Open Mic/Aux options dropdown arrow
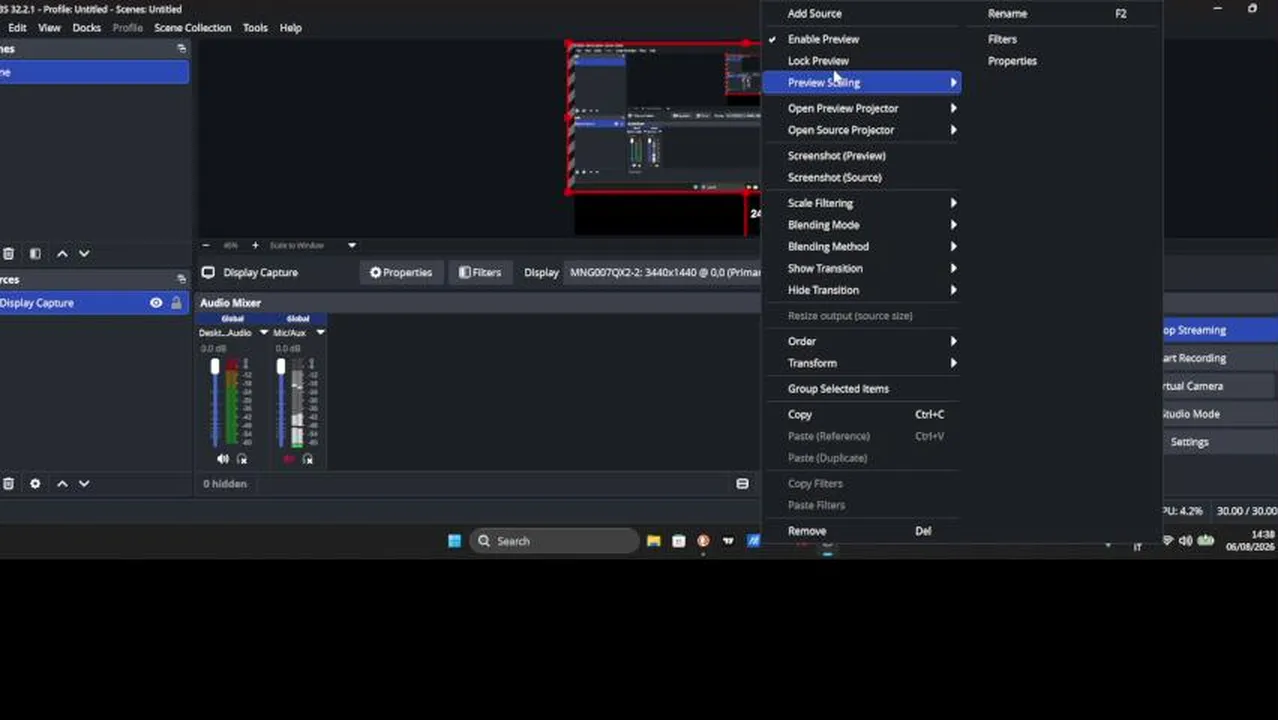This screenshot has height=720, width=1278. (320, 332)
